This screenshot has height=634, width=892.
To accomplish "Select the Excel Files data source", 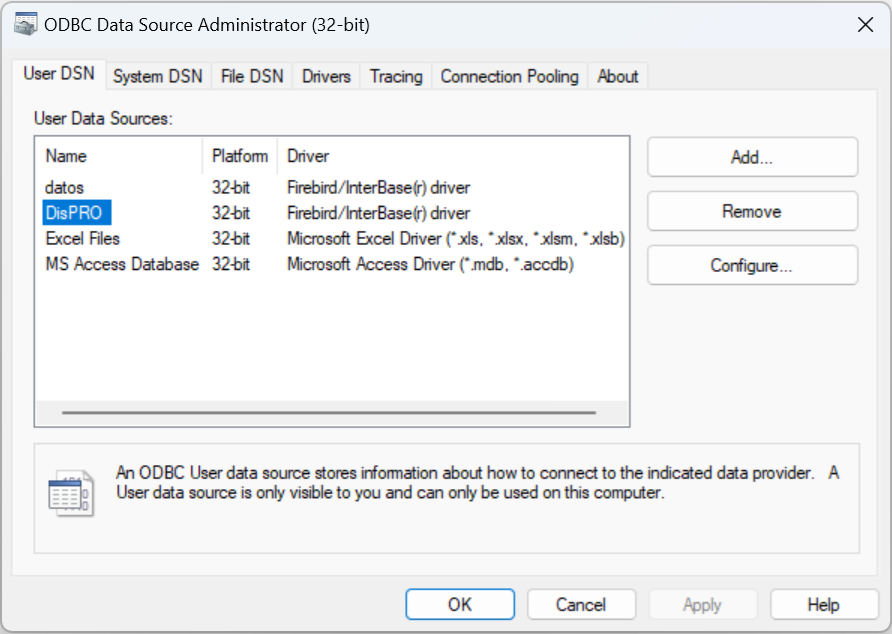I will click(x=83, y=239).
